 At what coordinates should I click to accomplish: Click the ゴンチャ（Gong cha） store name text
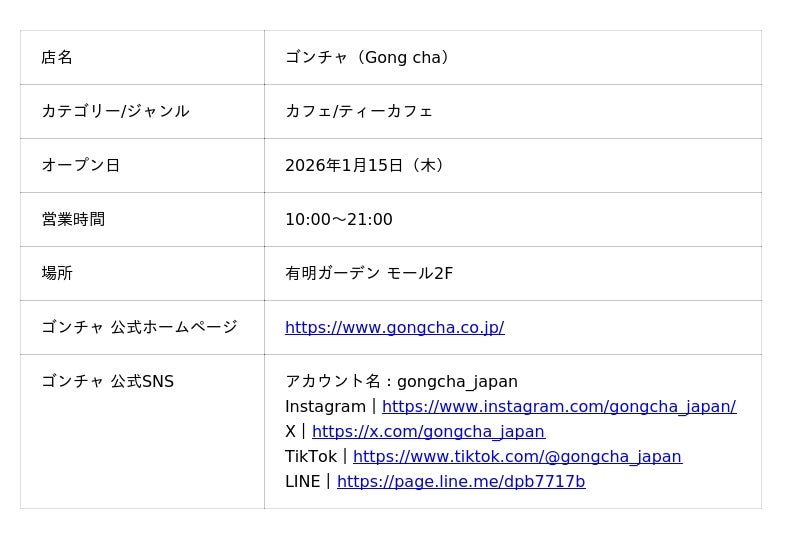click(367, 58)
